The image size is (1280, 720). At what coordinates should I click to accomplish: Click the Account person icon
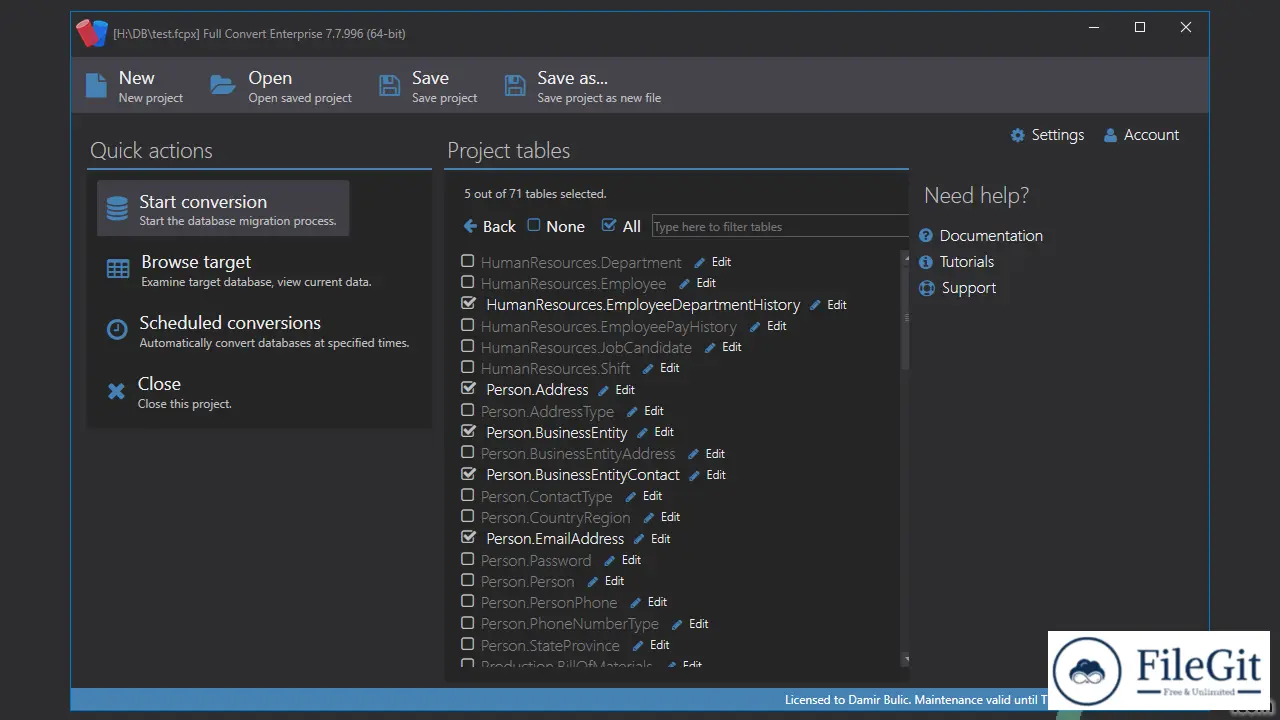[1110, 135]
